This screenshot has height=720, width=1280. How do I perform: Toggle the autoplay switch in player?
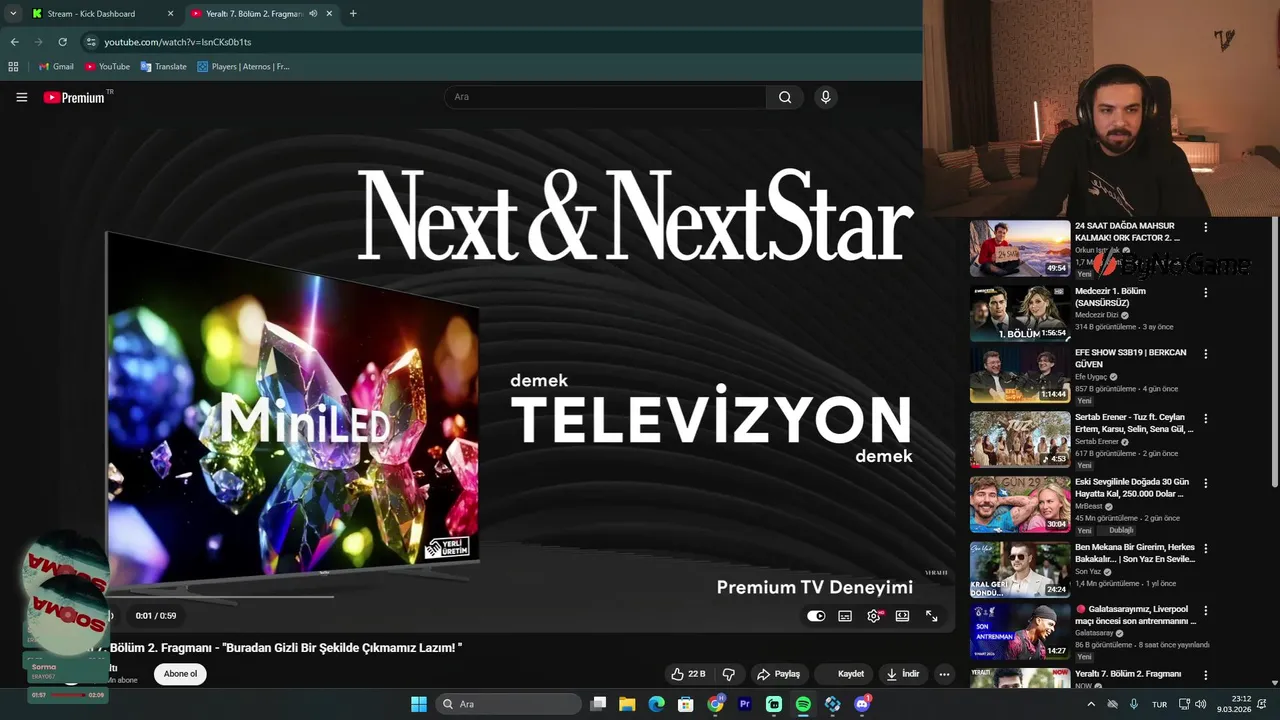click(x=816, y=616)
